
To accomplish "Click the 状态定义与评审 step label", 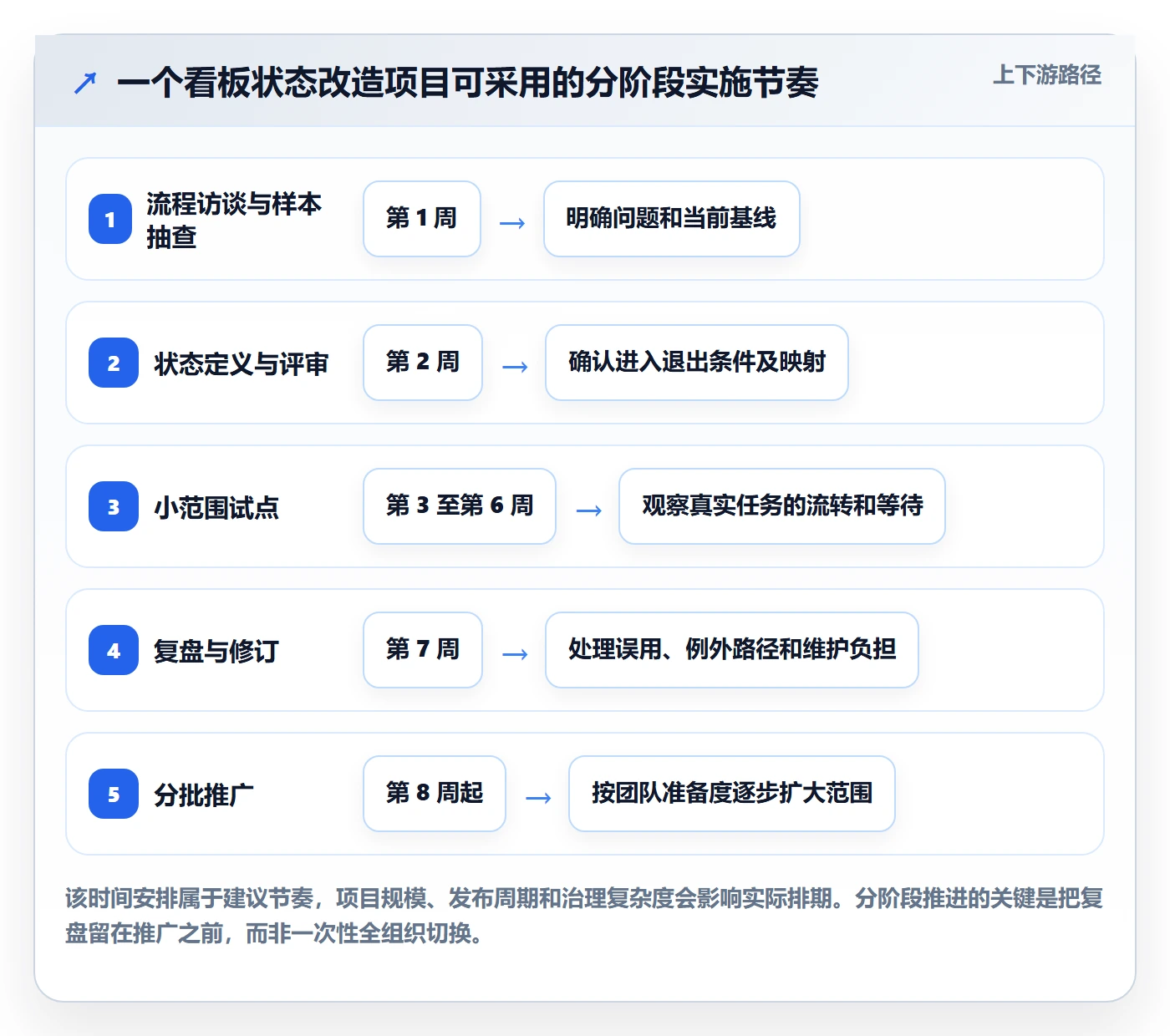I will (242, 363).
